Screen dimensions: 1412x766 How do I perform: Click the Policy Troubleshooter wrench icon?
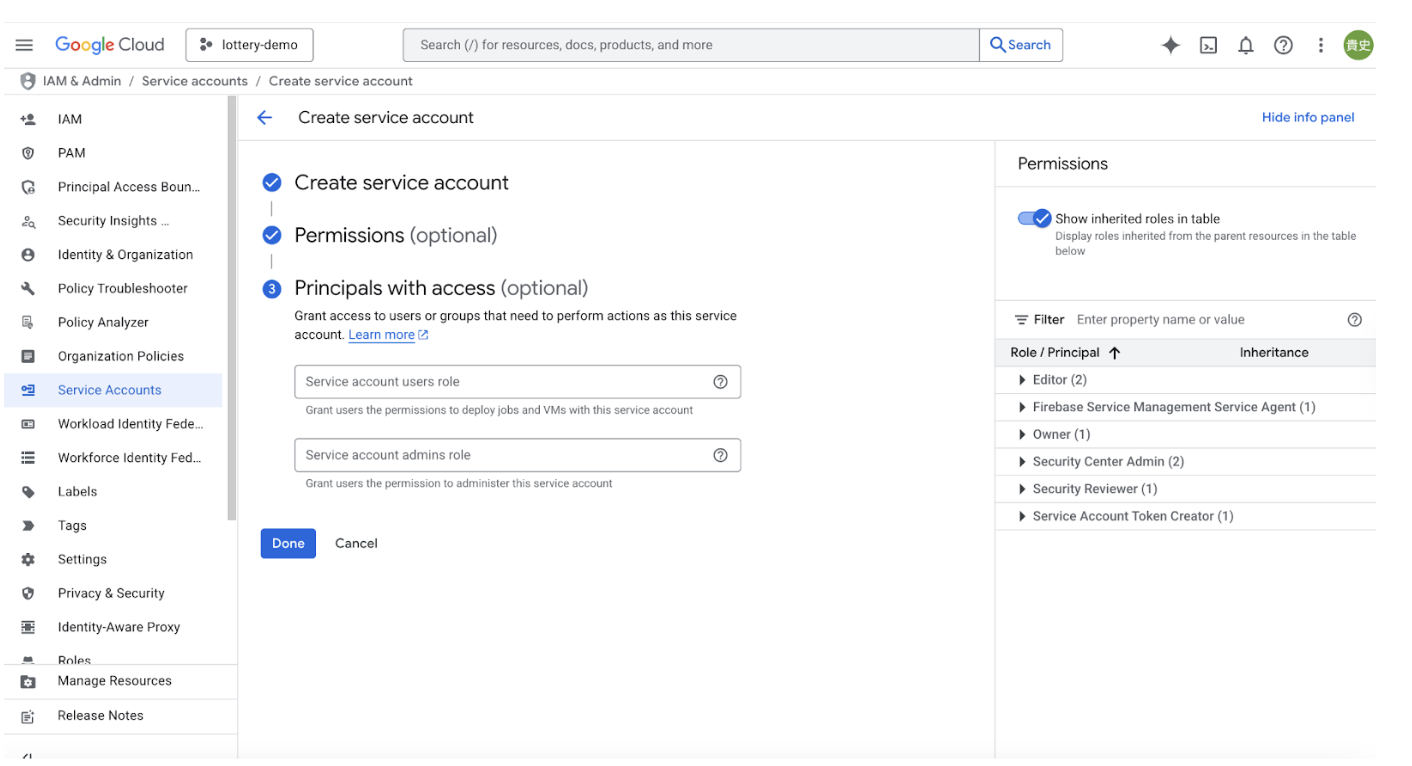pyautogui.click(x=28, y=288)
